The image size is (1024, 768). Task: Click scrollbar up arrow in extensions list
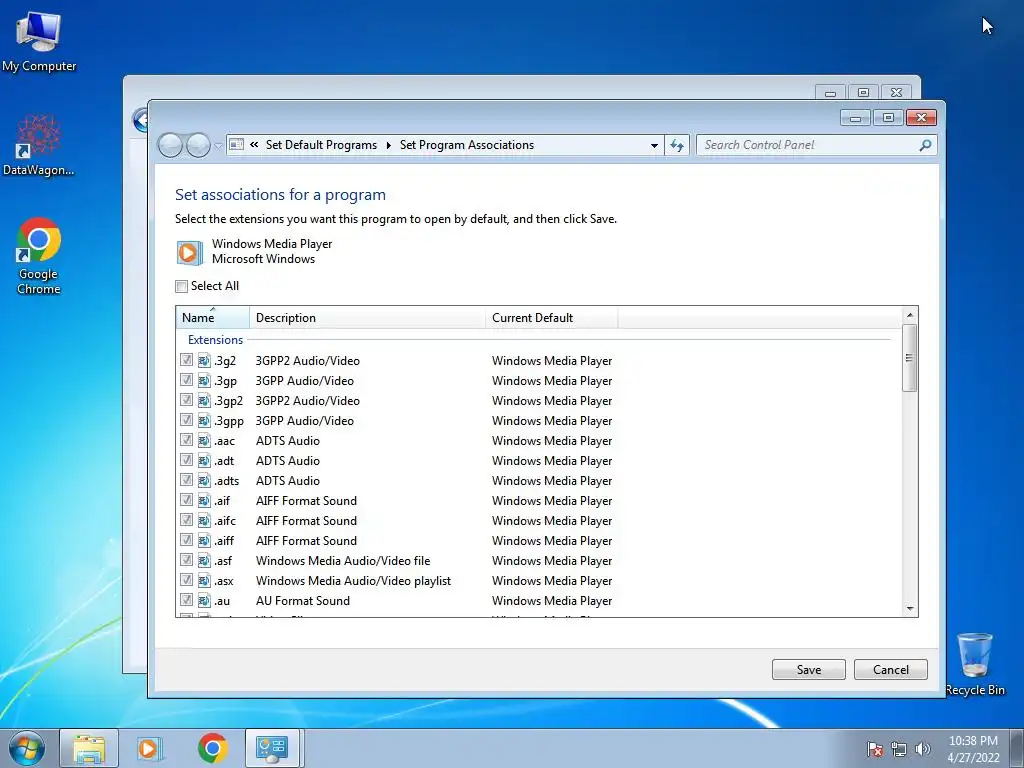(x=910, y=315)
